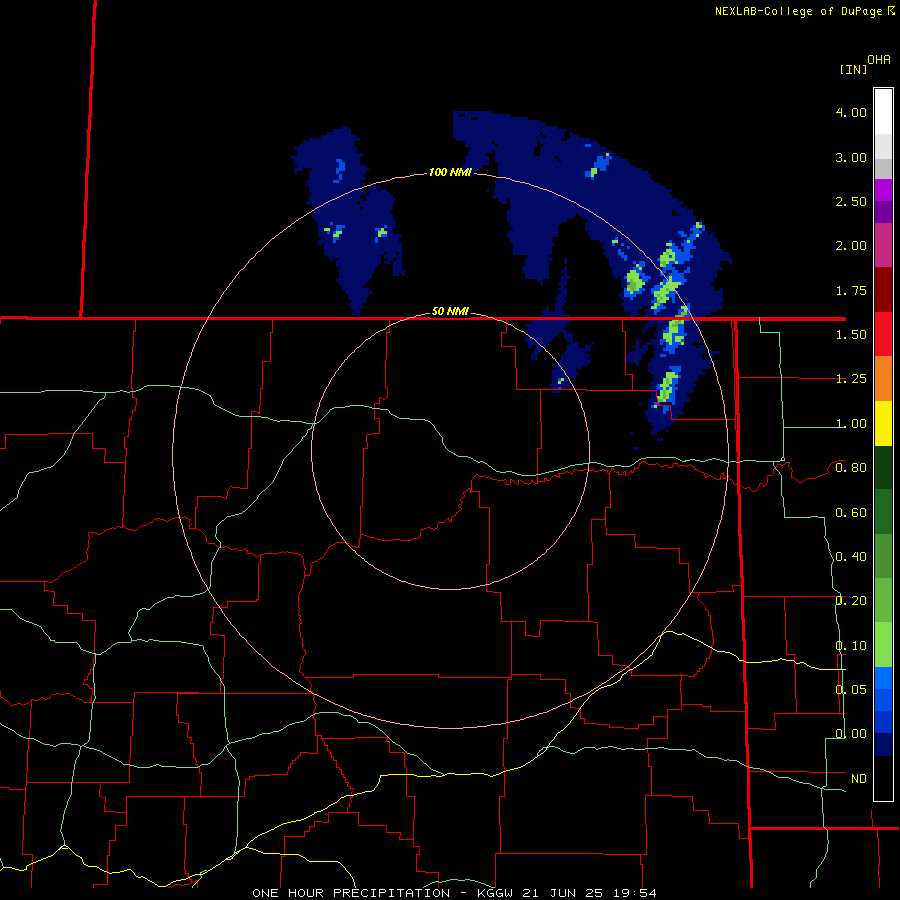Click the orange swatch in the color scale
The image size is (900, 900).
883,379
